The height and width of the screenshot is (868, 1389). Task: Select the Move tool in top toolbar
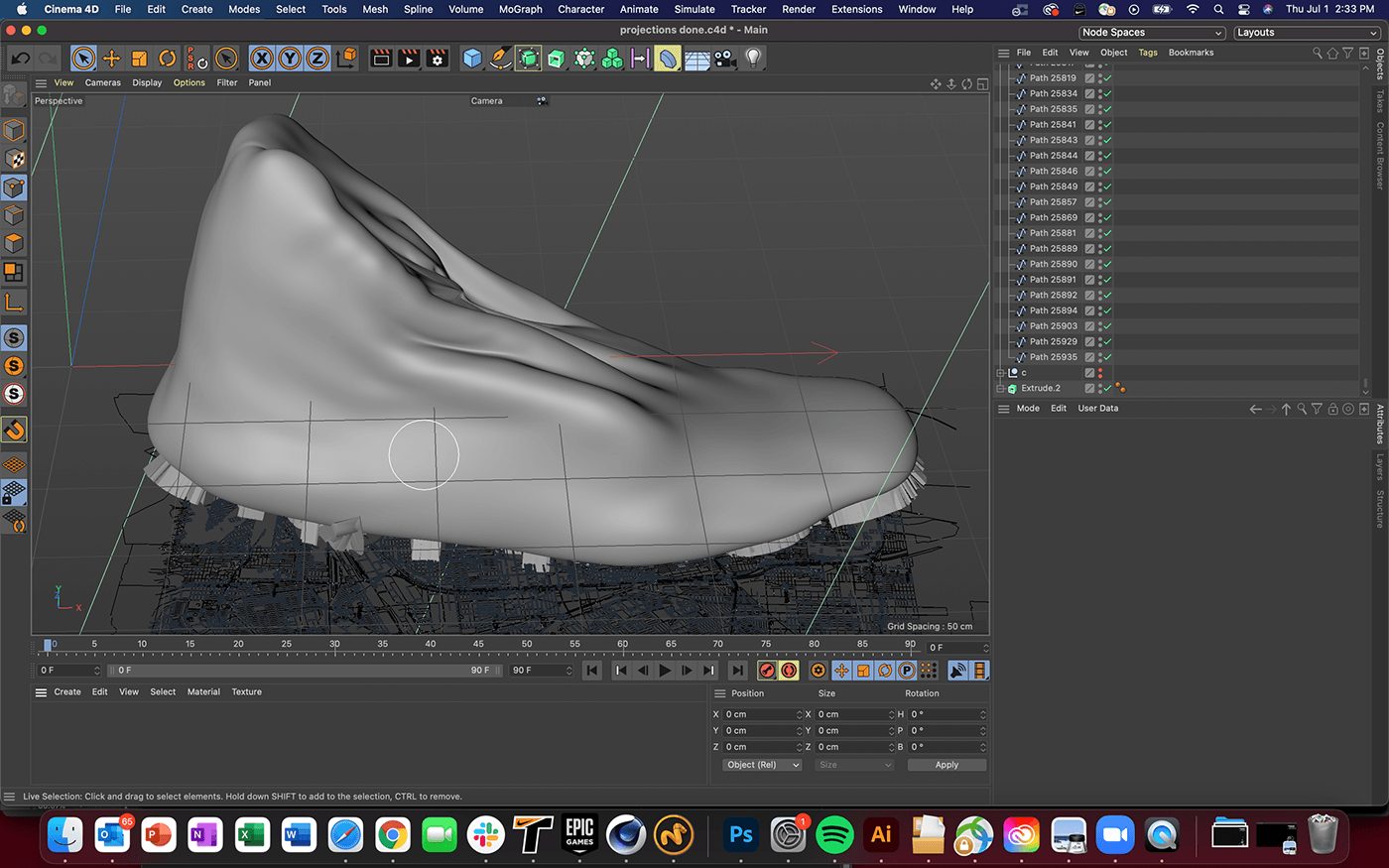(x=111, y=59)
